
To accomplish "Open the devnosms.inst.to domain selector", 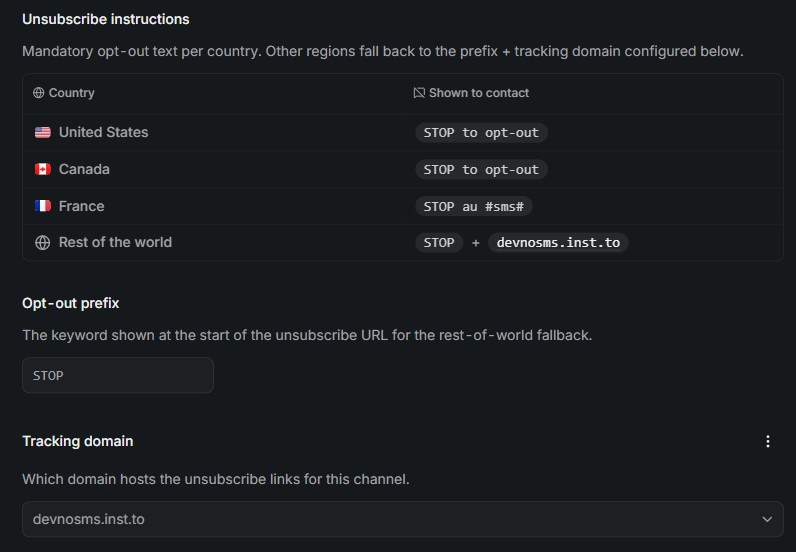I will 403,519.
